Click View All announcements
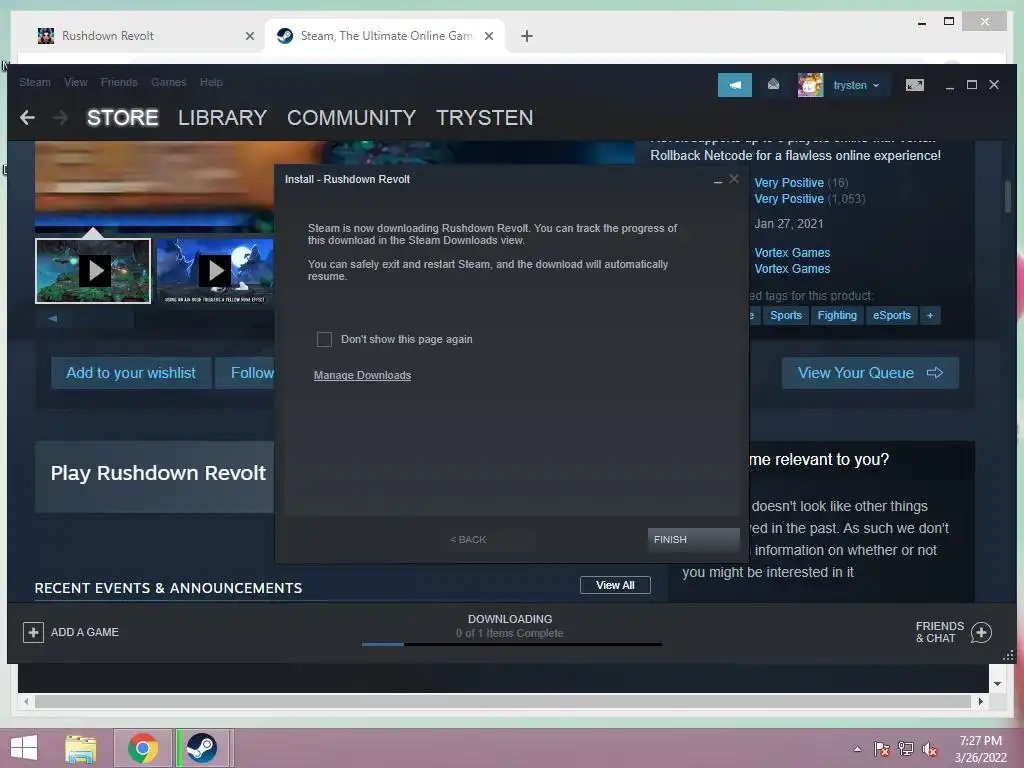1024x768 pixels. point(615,585)
